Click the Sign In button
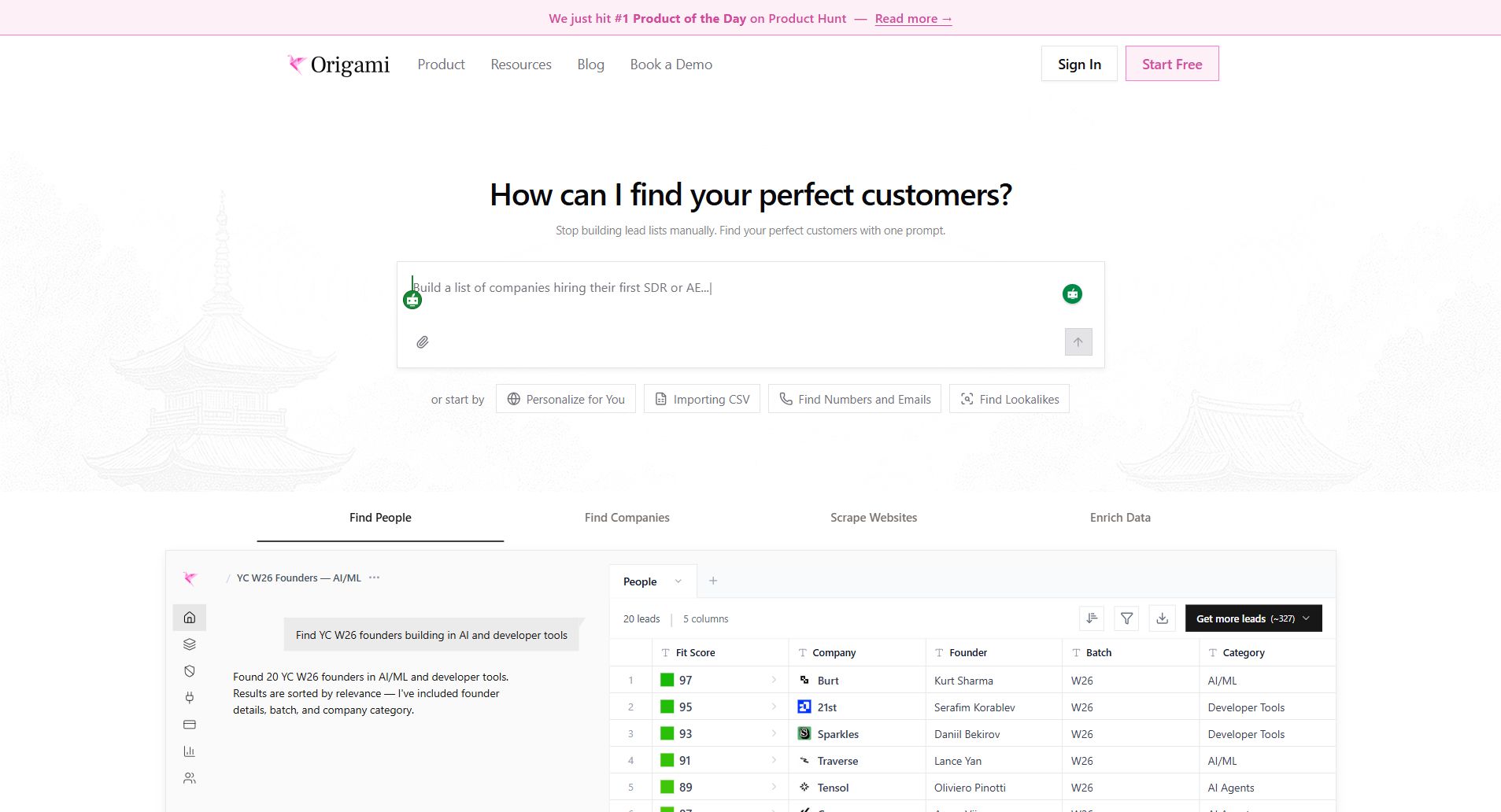Screen dimensions: 1501x812 pos(1079,64)
